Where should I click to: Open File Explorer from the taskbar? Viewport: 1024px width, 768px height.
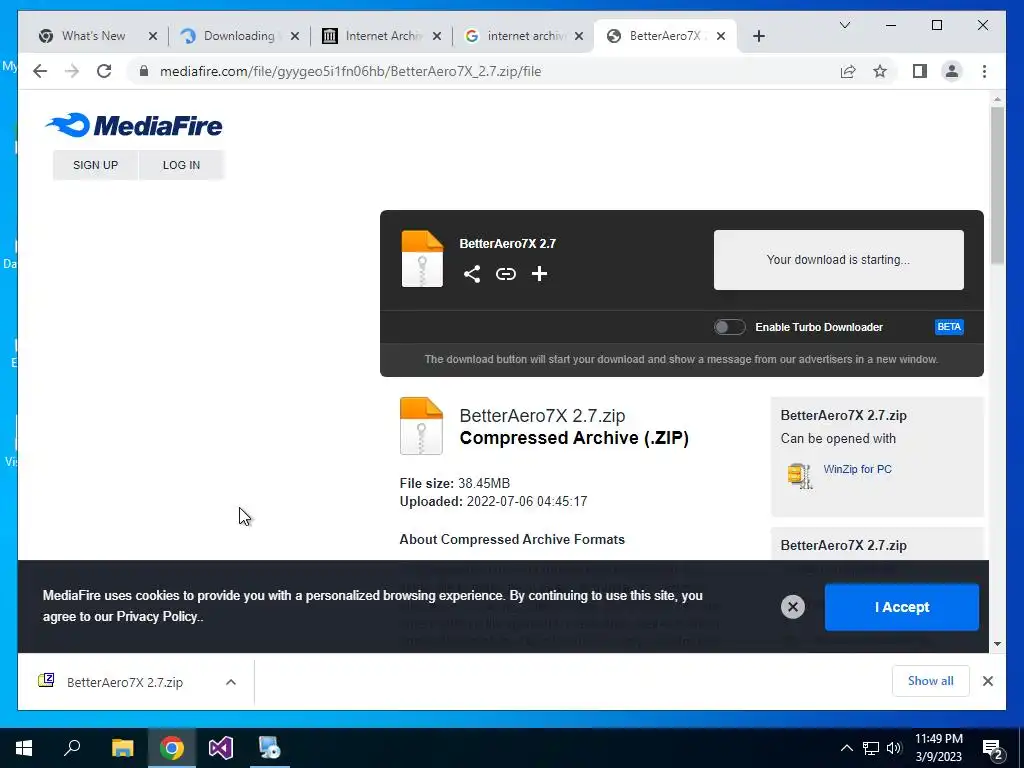(x=122, y=748)
